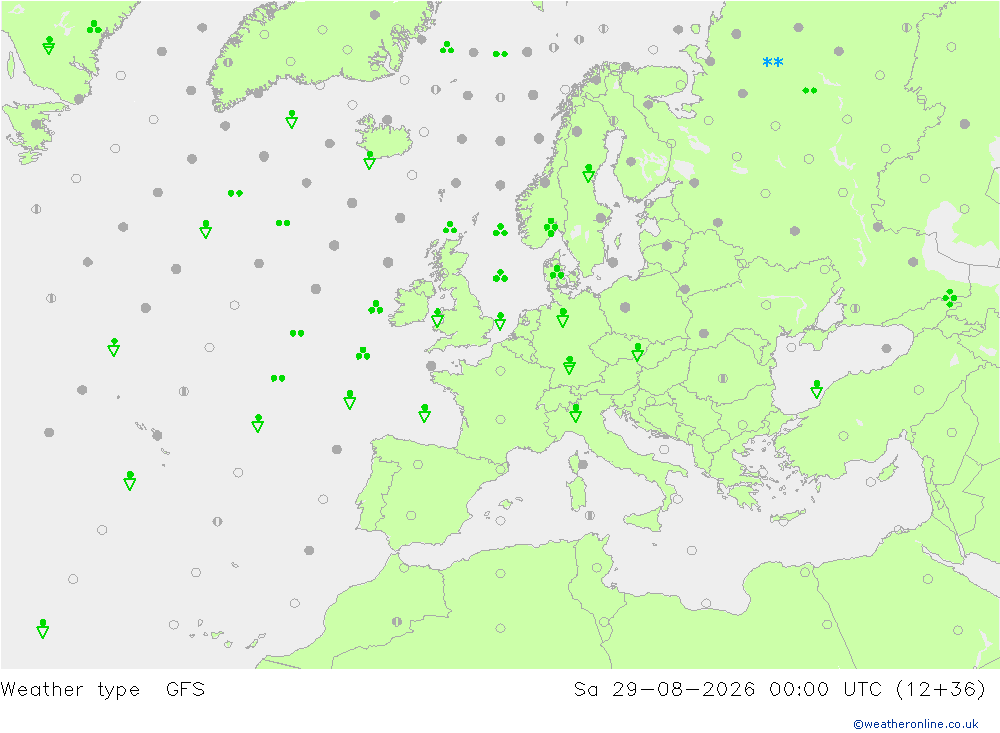Click the shower symbol over Sweden
Viewport: 1000px width, 733px height.
[x=588, y=174]
